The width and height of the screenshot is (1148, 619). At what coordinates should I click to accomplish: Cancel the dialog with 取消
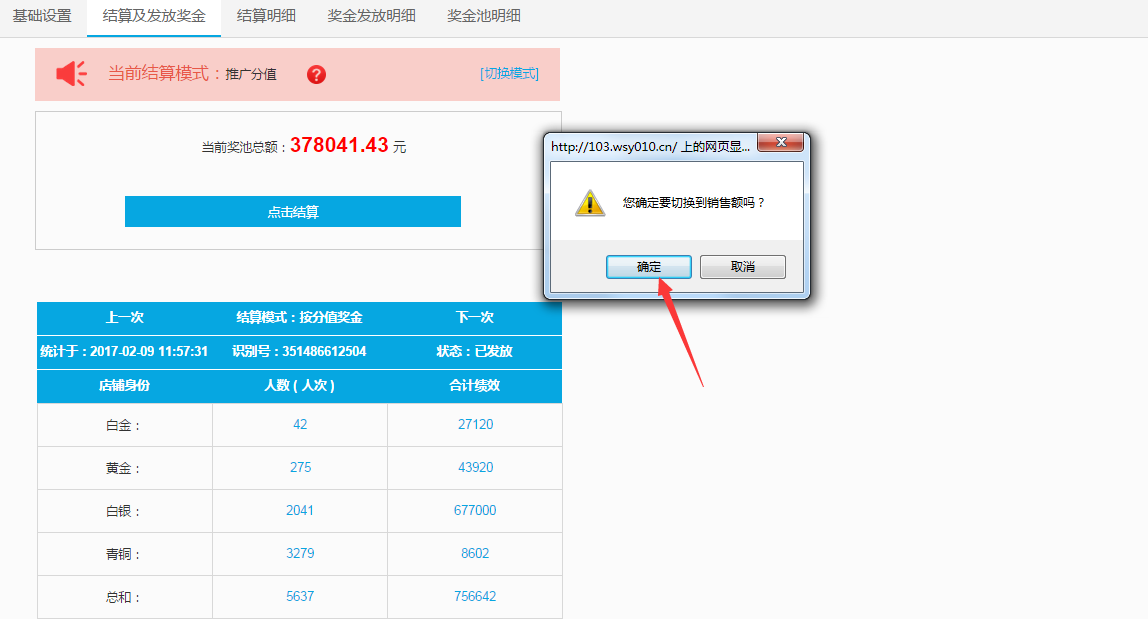coord(742,267)
